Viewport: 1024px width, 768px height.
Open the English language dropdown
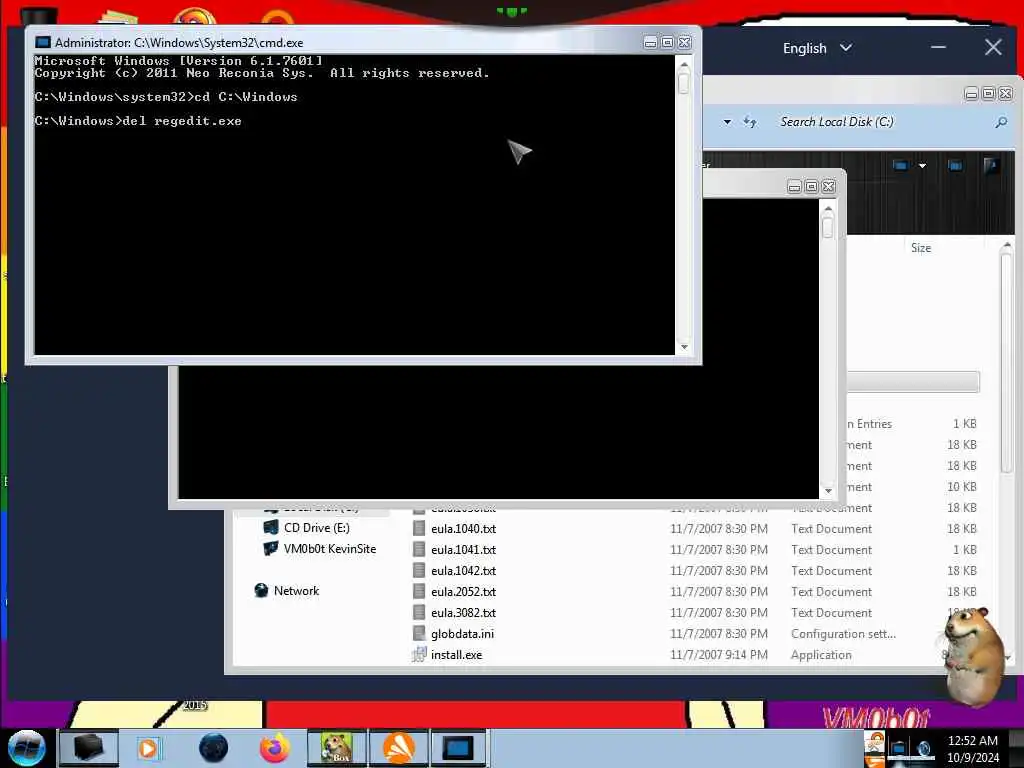pos(816,48)
